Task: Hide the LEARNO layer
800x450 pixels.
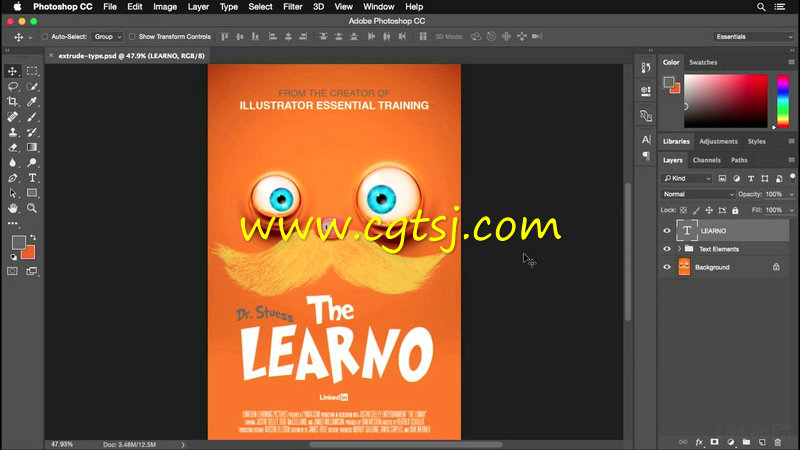Action: [667, 231]
